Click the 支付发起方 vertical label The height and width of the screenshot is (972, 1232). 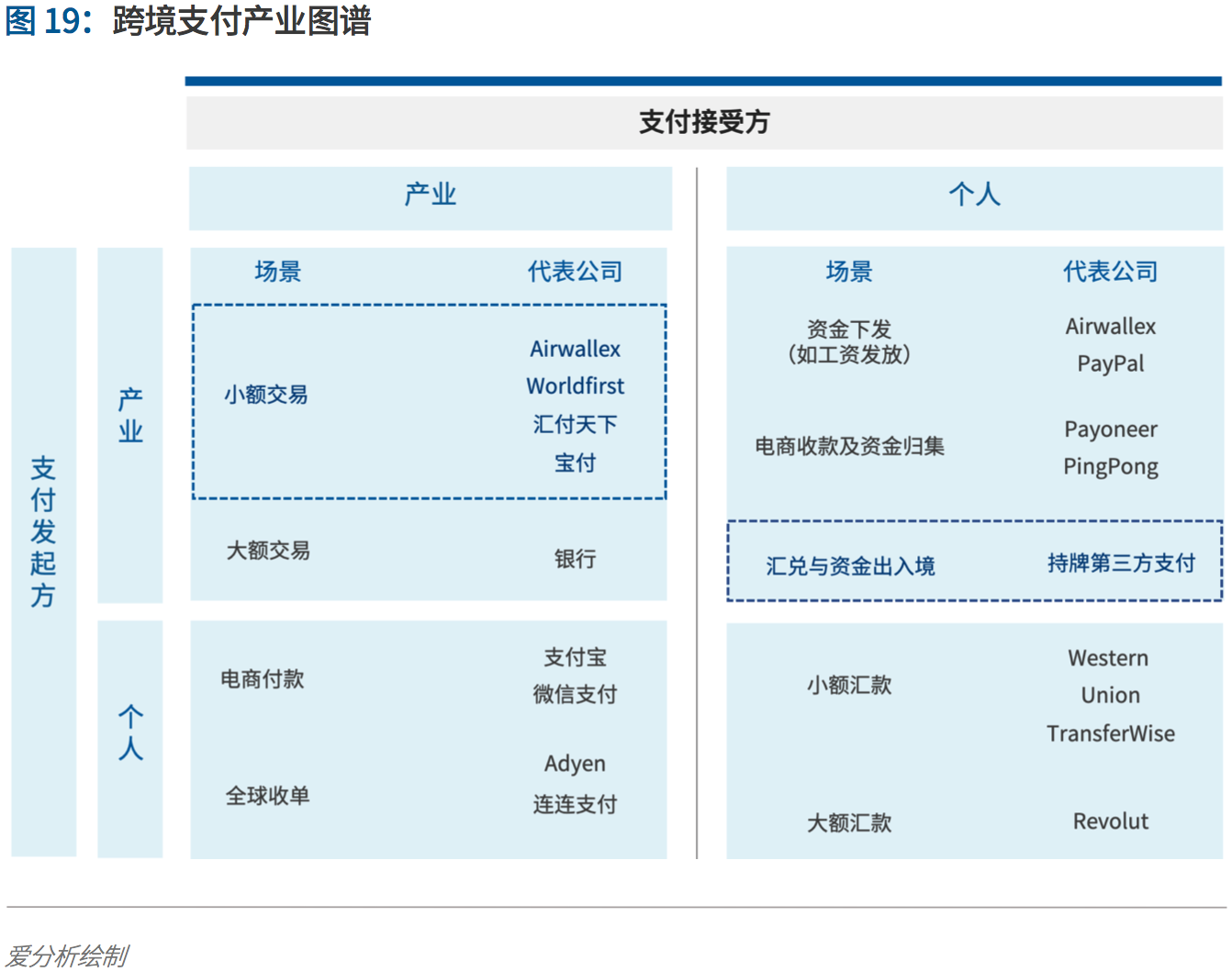pyautogui.click(x=43, y=531)
